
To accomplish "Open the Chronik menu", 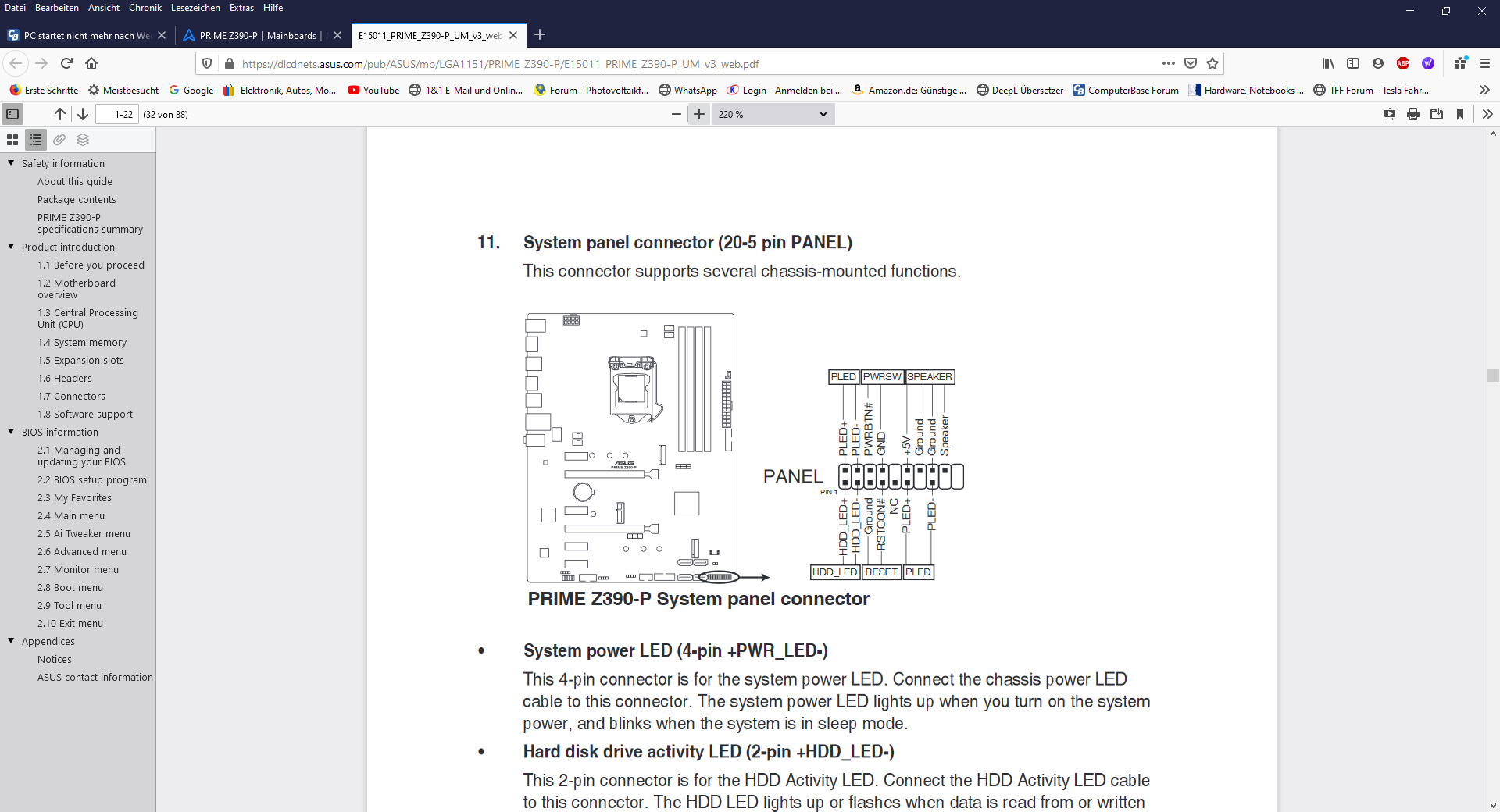I will pyautogui.click(x=145, y=8).
